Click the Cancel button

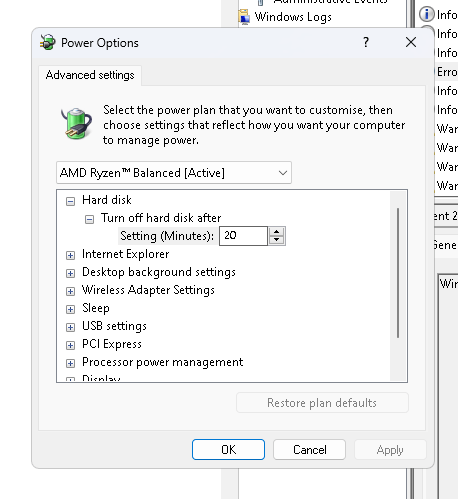click(309, 450)
